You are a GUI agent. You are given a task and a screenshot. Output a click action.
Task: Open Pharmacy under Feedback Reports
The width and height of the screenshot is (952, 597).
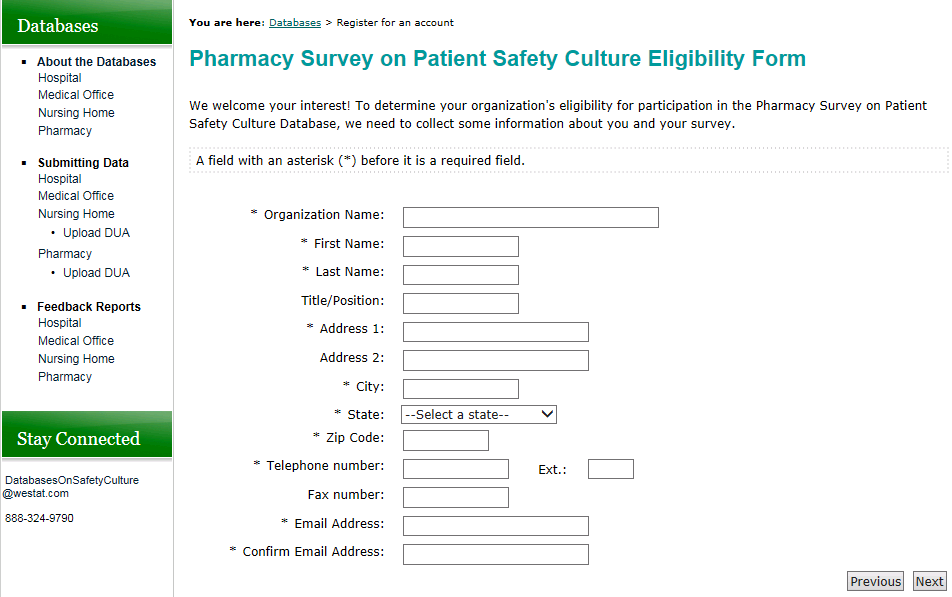tap(65, 377)
